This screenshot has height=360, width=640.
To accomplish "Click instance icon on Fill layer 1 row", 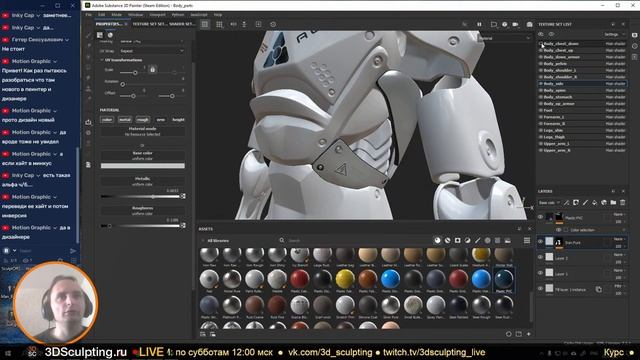I will (598, 289).
